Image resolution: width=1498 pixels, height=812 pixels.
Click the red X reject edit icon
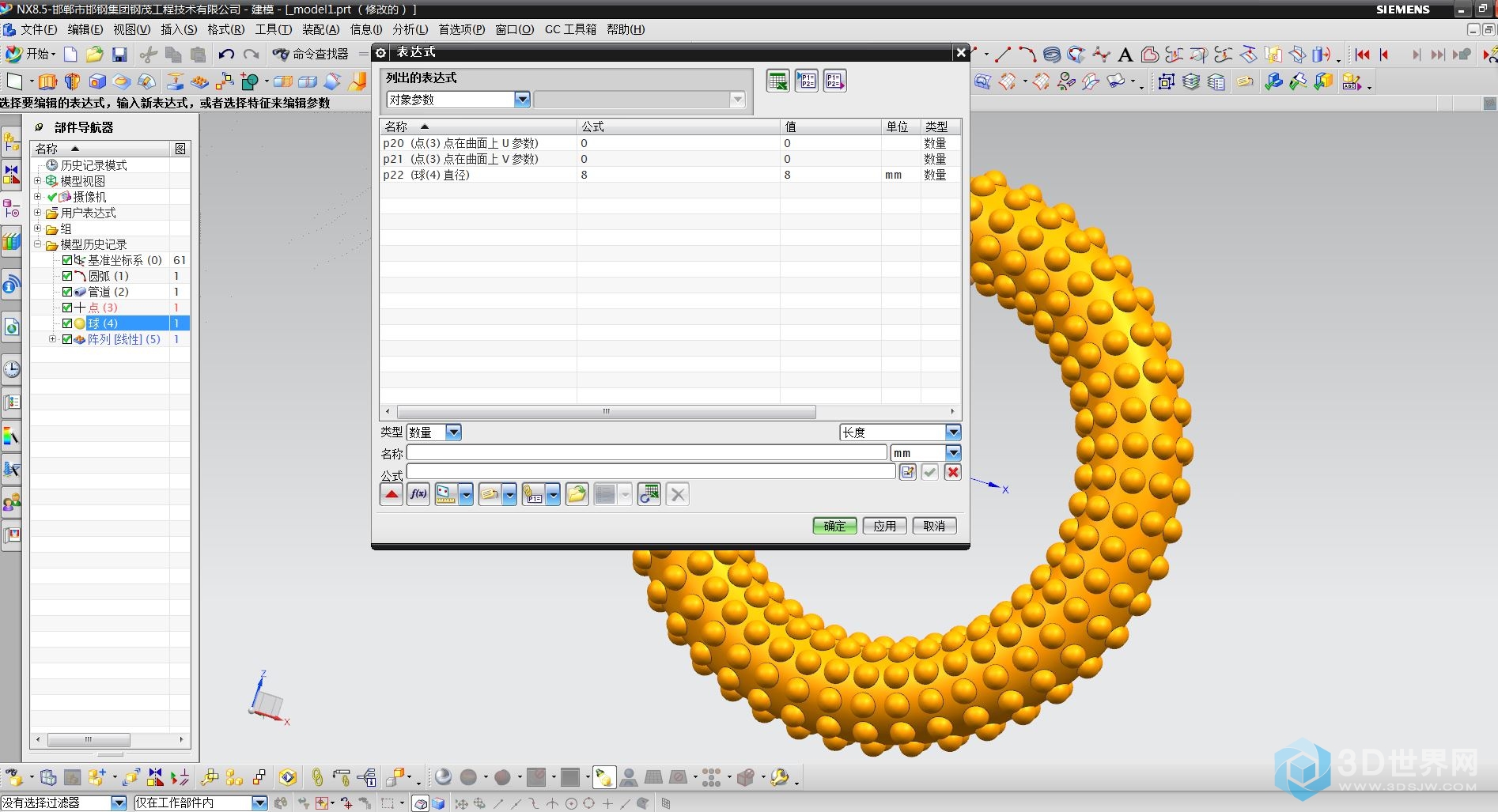click(953, 472)
